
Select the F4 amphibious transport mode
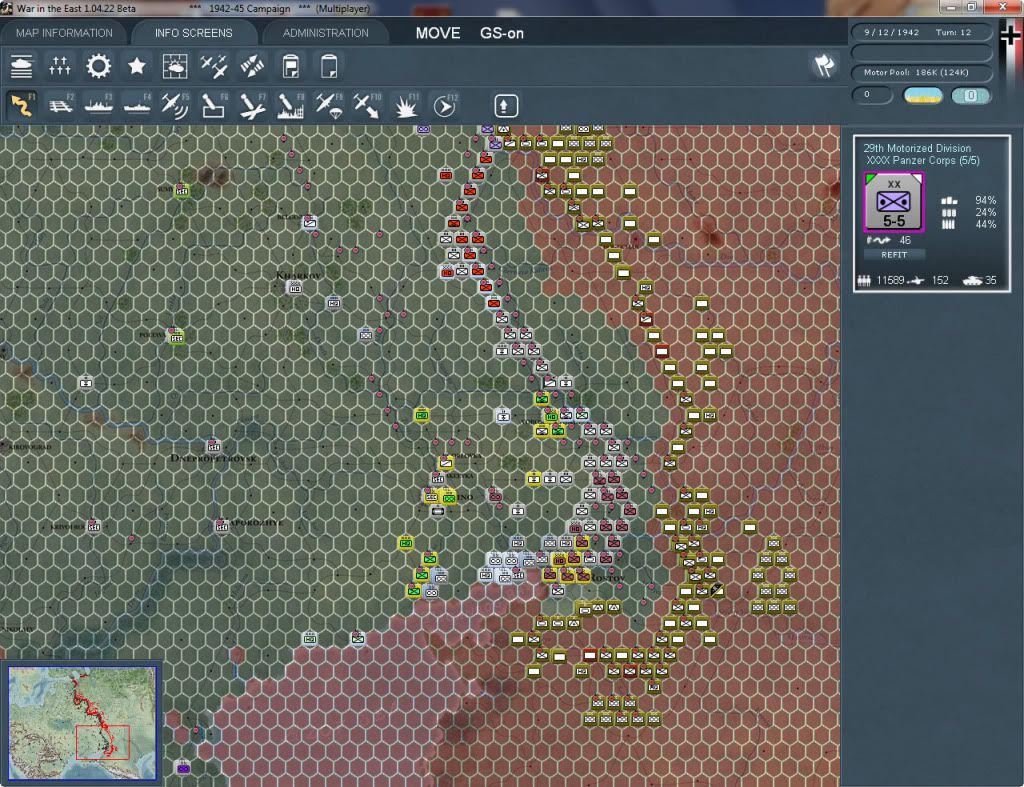pos(137,105)
